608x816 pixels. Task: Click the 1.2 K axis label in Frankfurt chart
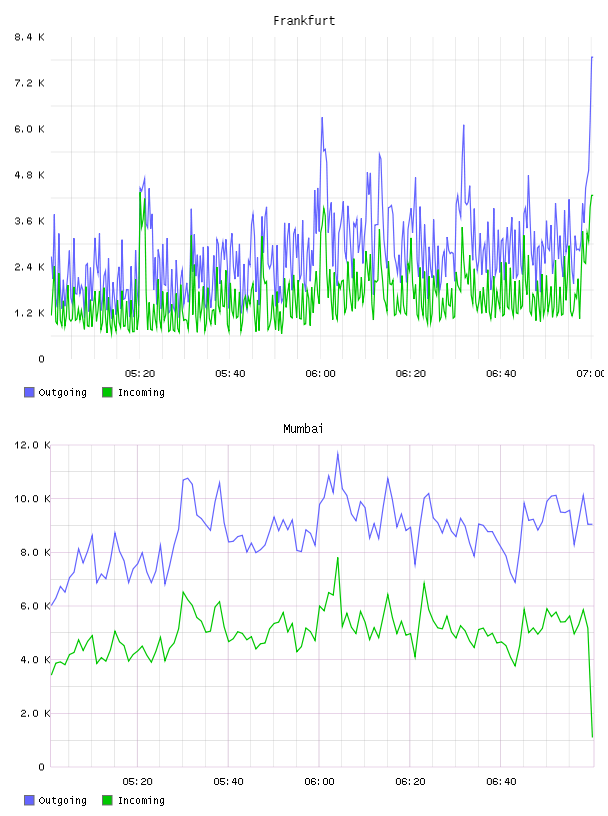tap(30, 313)
